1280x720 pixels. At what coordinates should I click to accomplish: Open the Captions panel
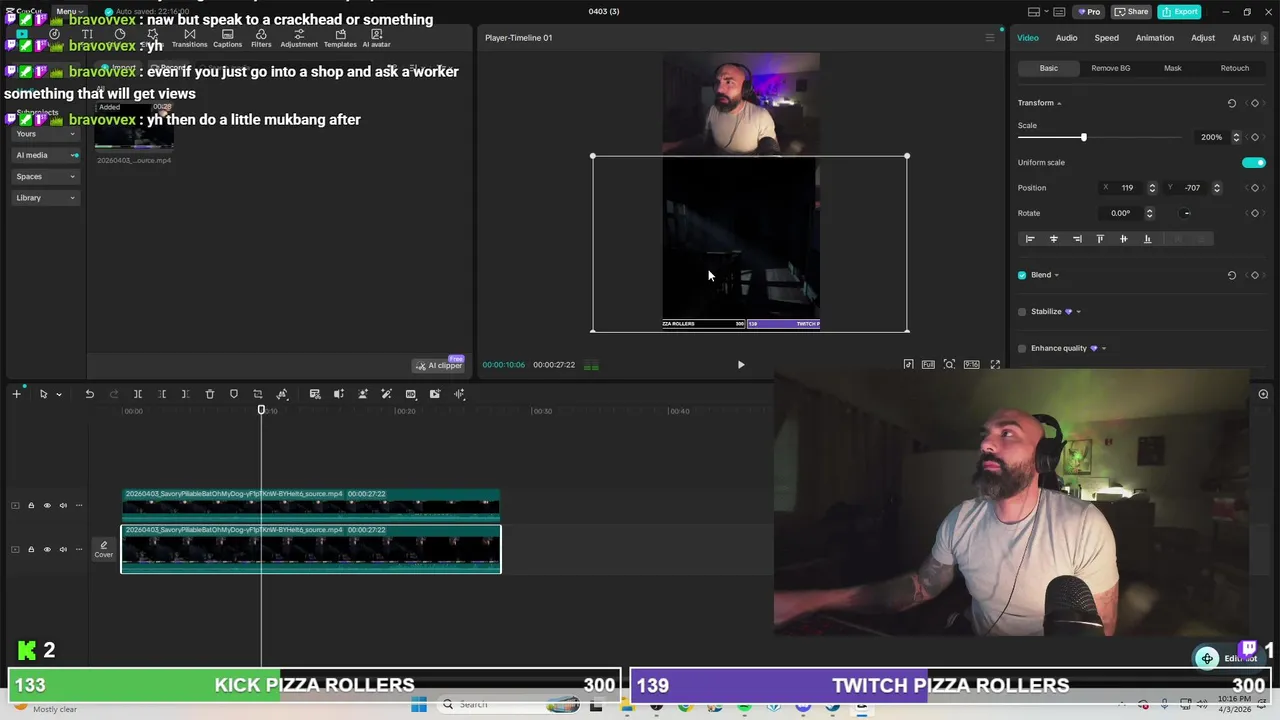click(227, 38)
